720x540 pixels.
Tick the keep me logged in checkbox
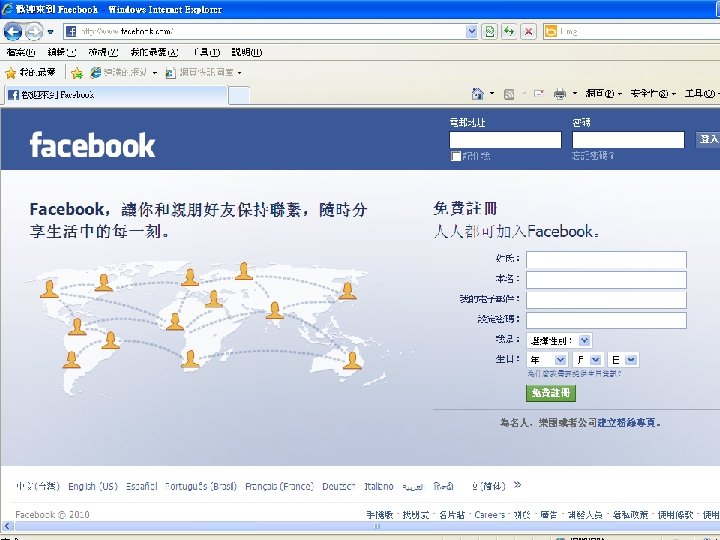click(x=456, y=156)
